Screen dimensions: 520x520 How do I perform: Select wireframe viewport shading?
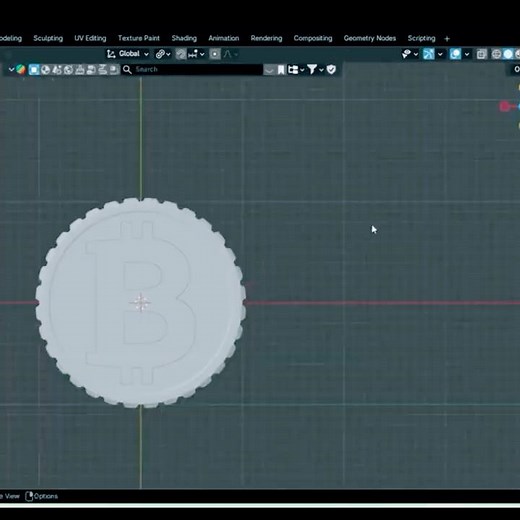[496, 54]
